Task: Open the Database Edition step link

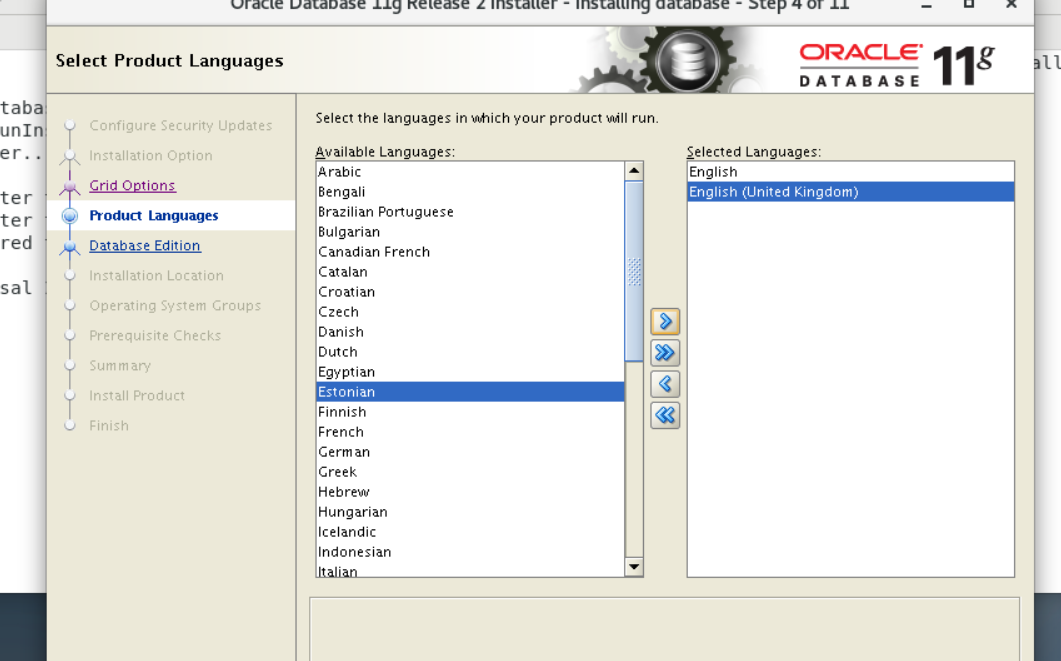Action: click(x=145, y=246)
